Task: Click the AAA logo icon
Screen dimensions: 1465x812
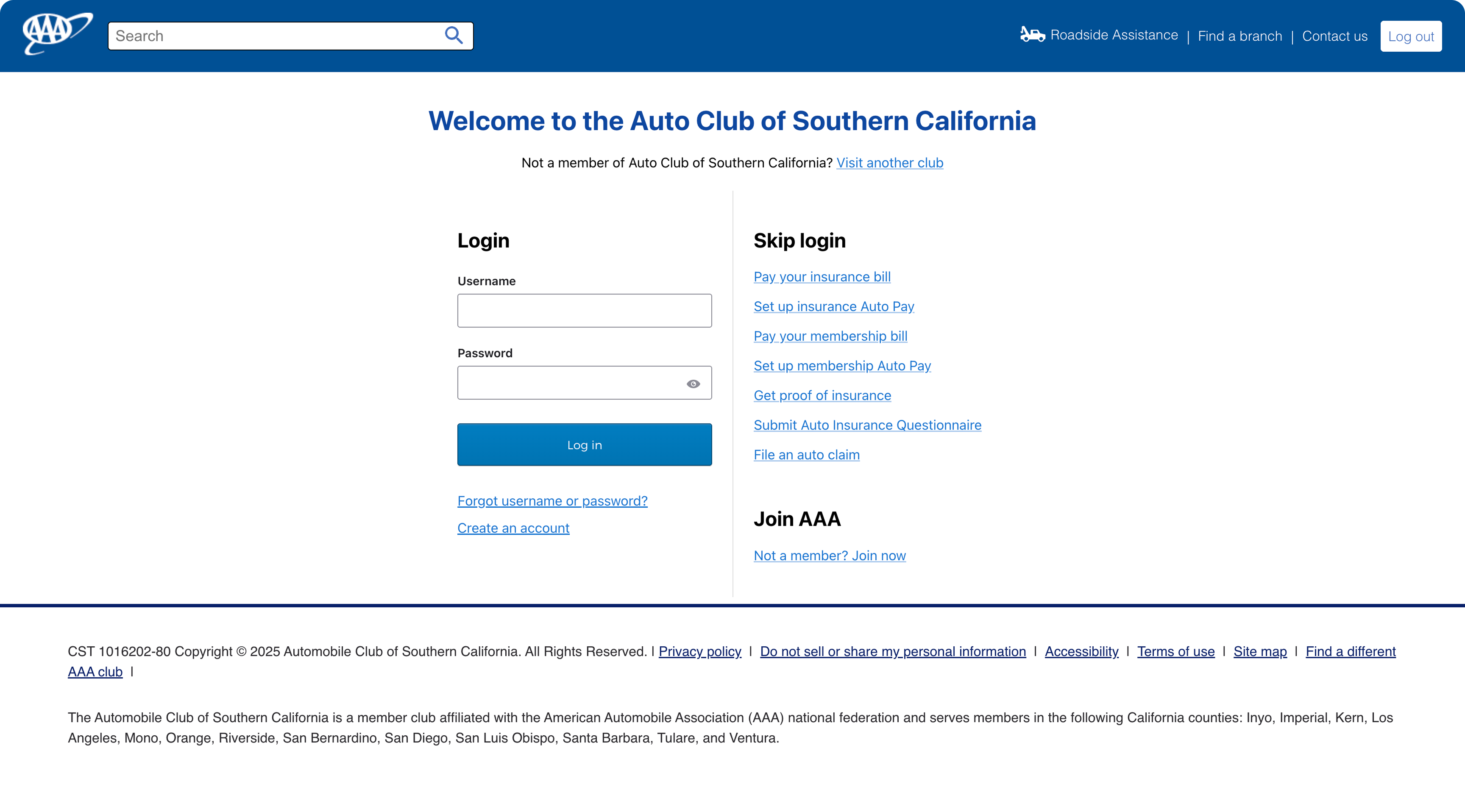Action: click(58, 33)
